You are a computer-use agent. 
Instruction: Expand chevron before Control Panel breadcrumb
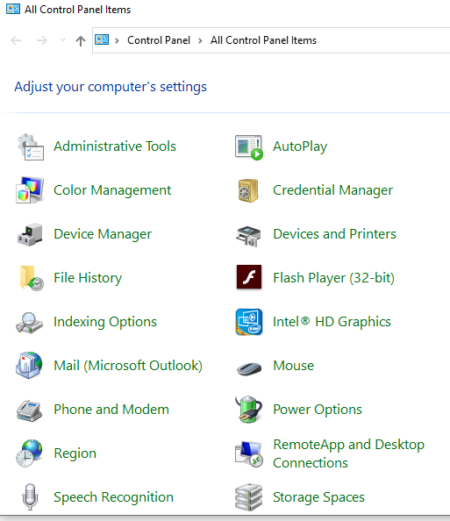pos(117,41)
